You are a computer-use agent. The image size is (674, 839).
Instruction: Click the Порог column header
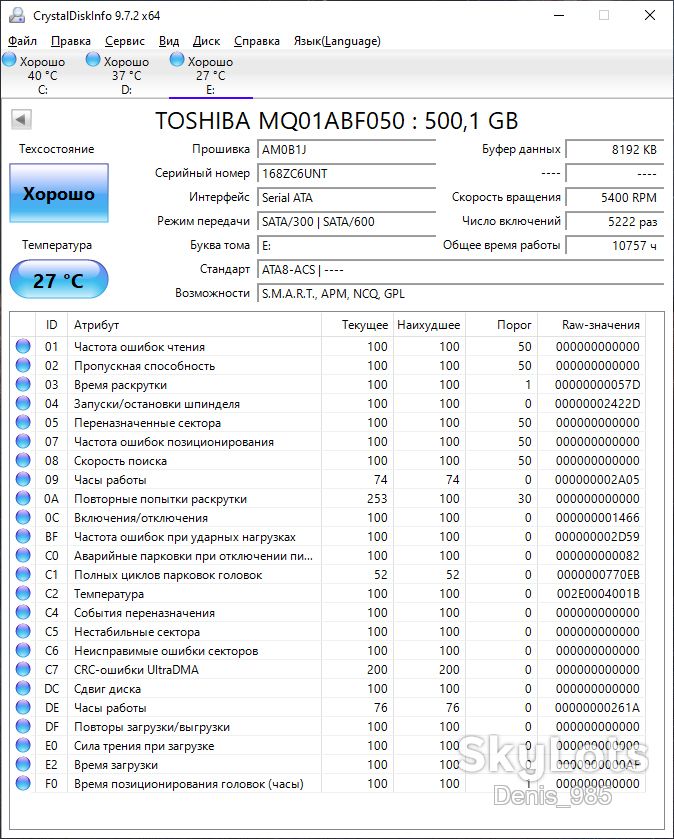pyautogui.click(x=501, y=325)
